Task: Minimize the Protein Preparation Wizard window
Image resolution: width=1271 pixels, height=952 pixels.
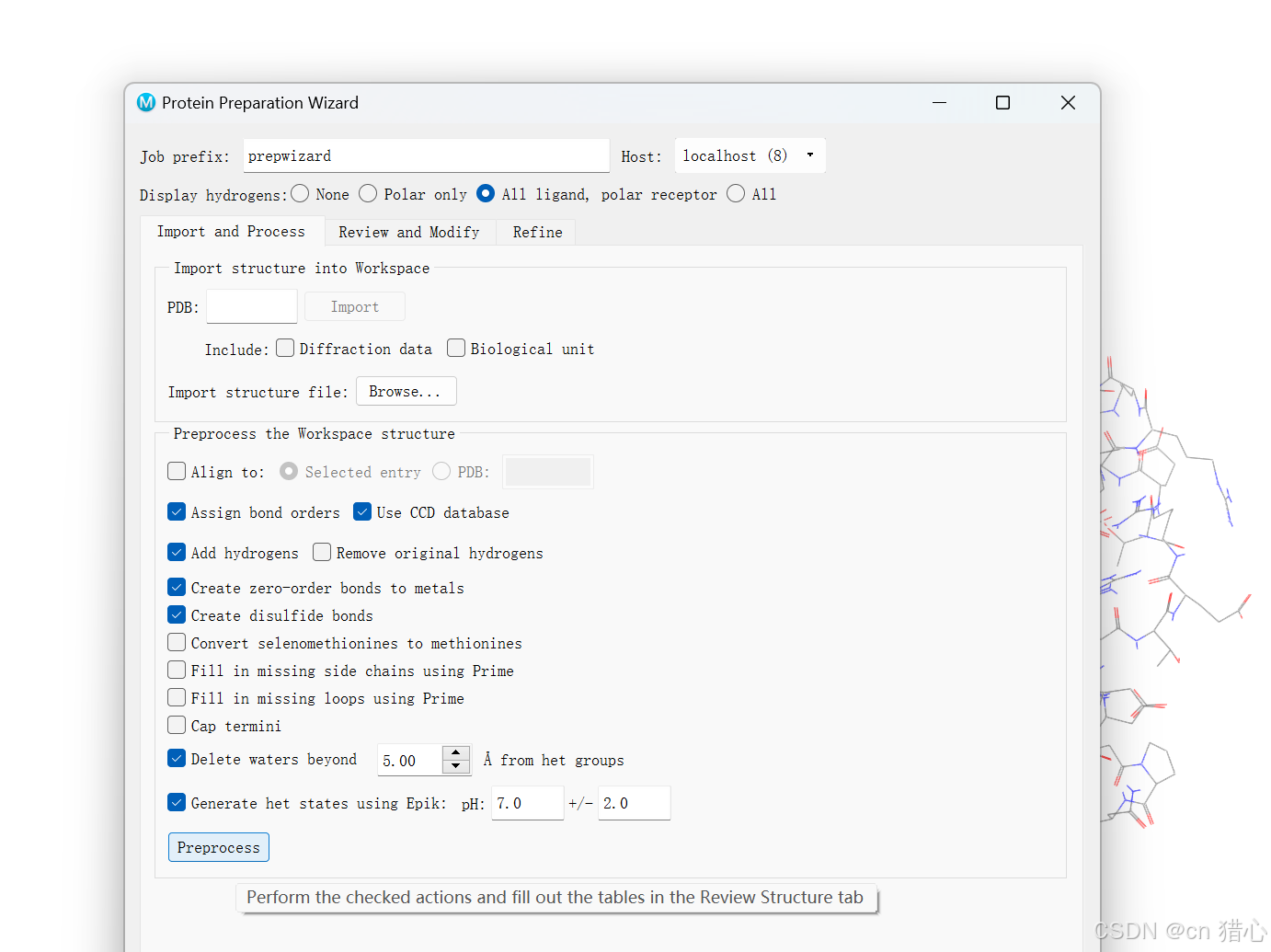Action: click(x=939, y=103)
